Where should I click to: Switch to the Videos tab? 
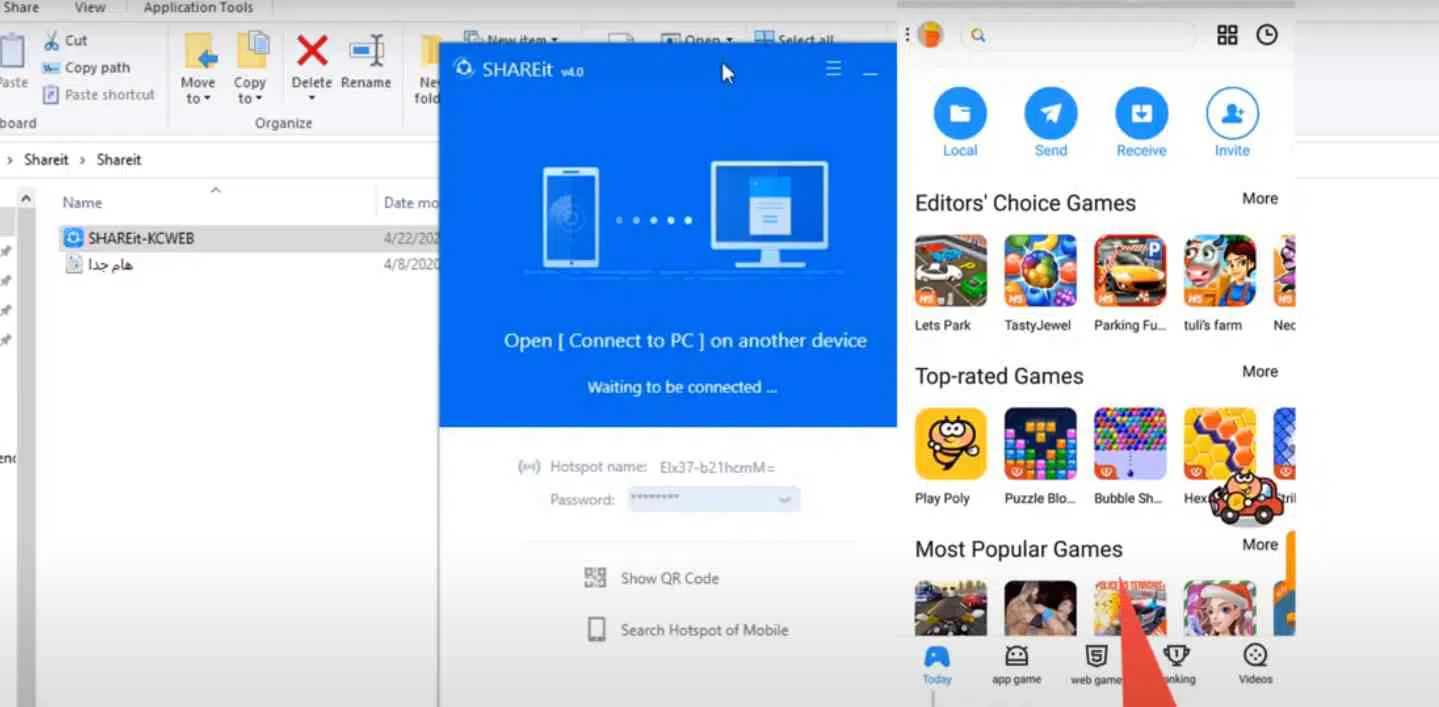(1255, 665)
